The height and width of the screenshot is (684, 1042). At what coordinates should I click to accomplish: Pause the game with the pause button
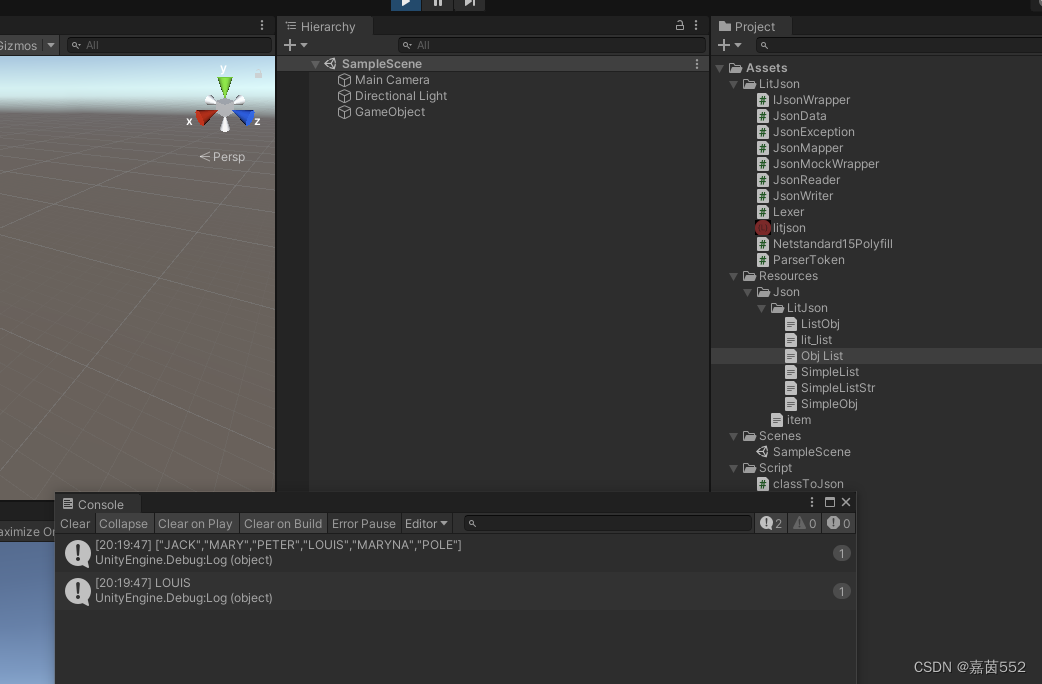pyautogui.click(x=437, y=4)
